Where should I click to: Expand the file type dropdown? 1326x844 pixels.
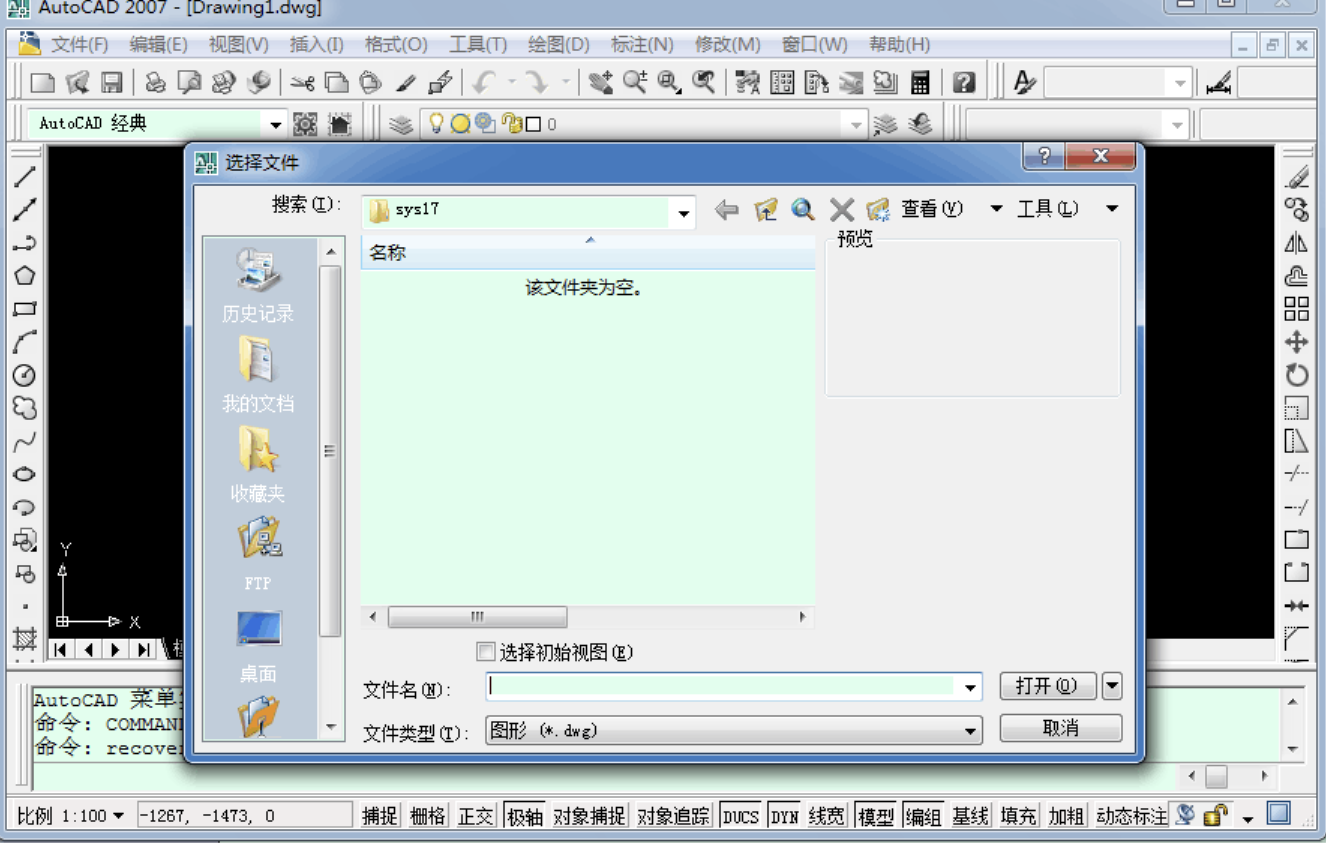[x=970, y=731]
